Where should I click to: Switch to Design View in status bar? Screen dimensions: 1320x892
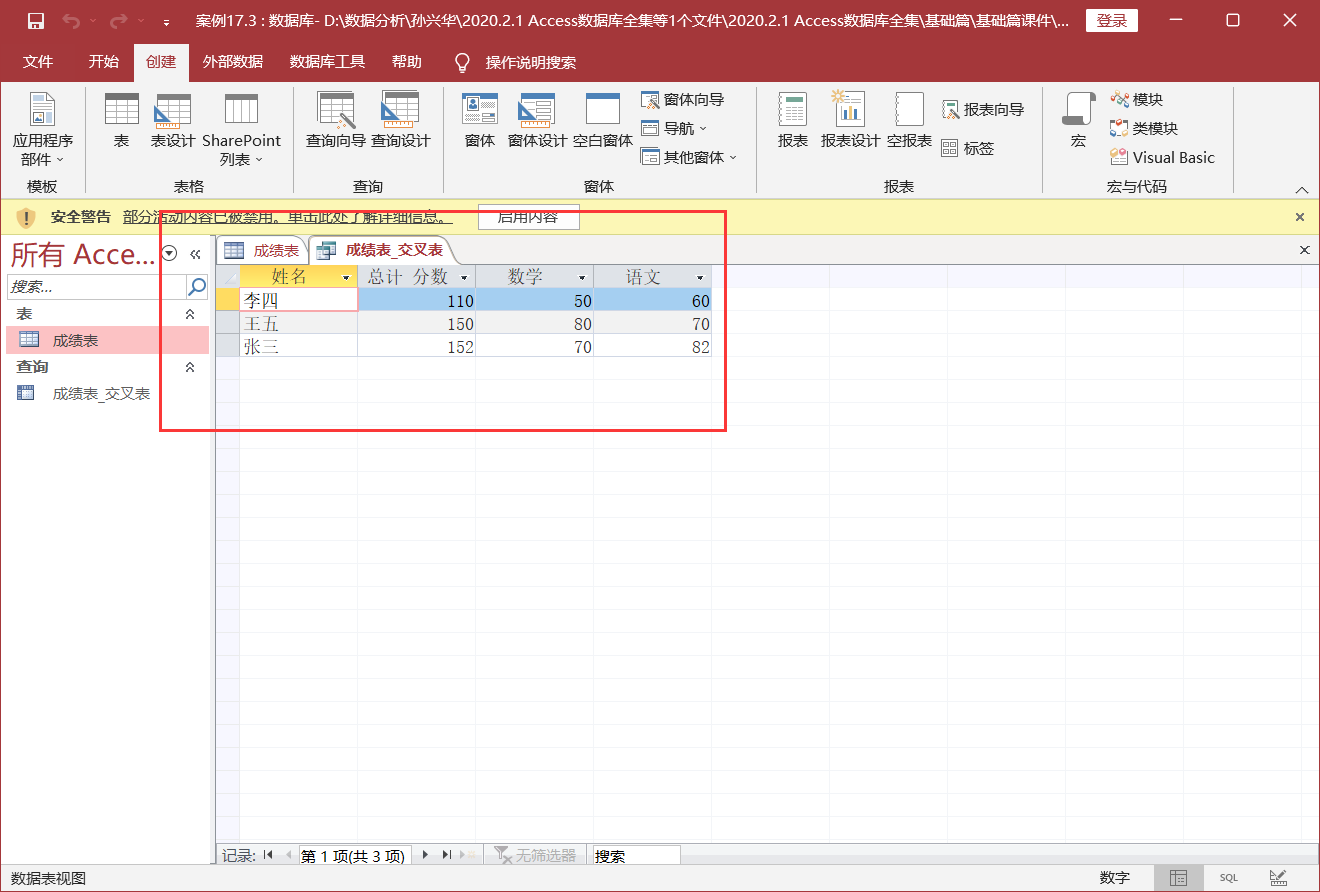[x=1277, y=878]
